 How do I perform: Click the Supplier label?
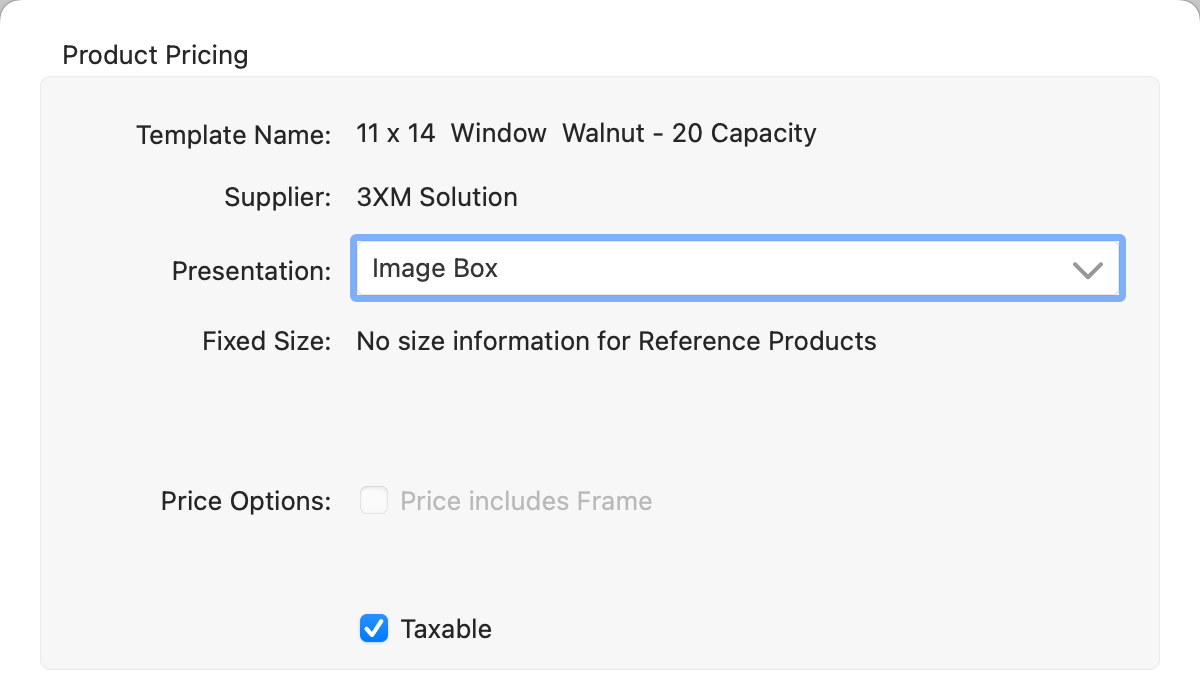pyautogui.click(x=277, y=197)
